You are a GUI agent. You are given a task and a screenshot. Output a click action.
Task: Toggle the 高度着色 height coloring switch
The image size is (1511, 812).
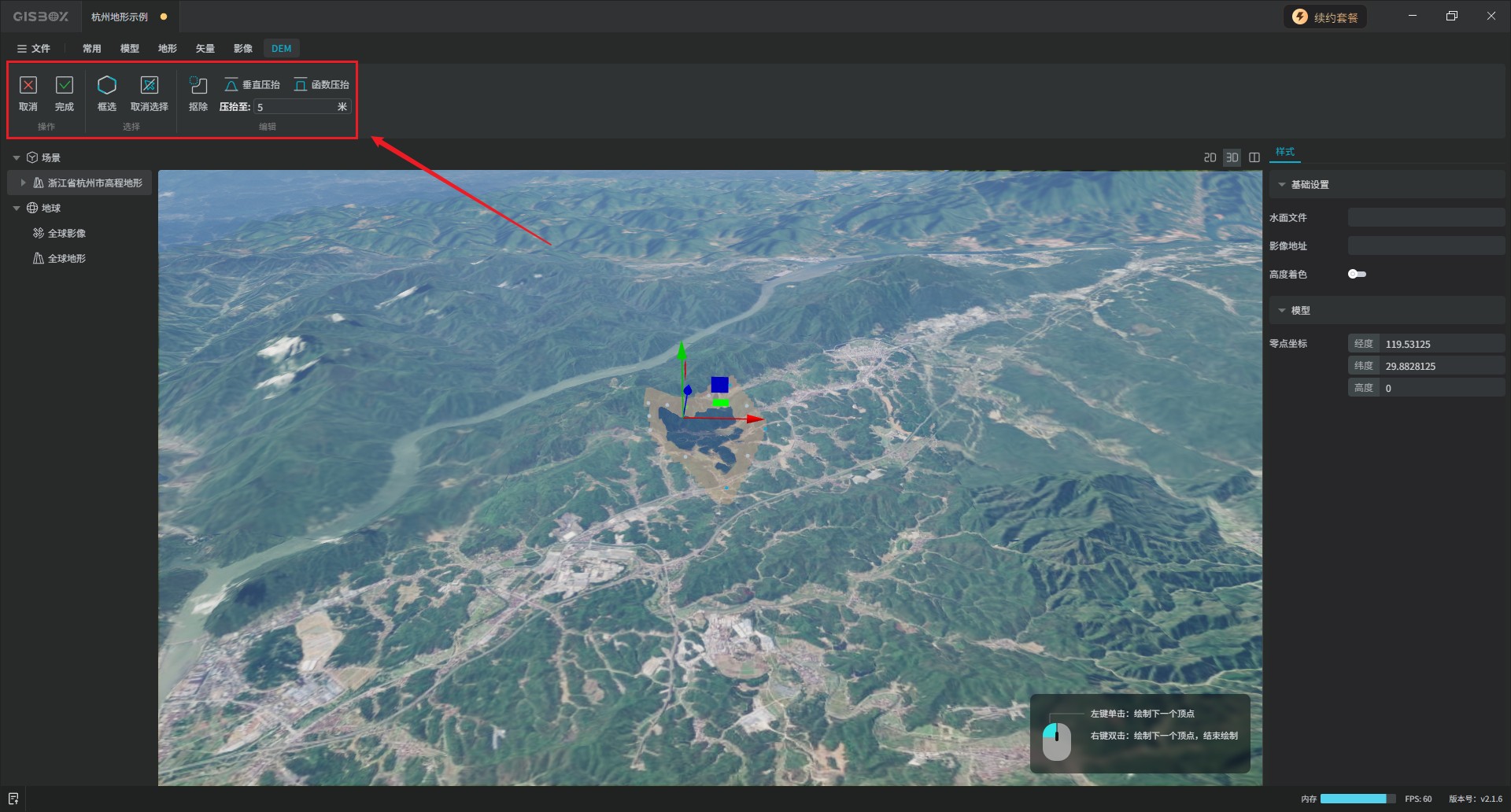(x=1357, y=274)
